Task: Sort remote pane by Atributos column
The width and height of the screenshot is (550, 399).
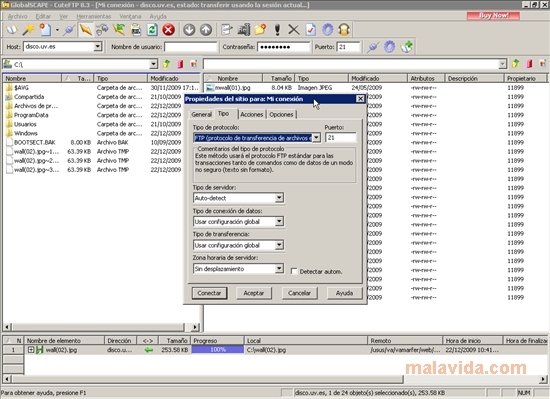Action: pyautogui.click(x=426, y=78)
